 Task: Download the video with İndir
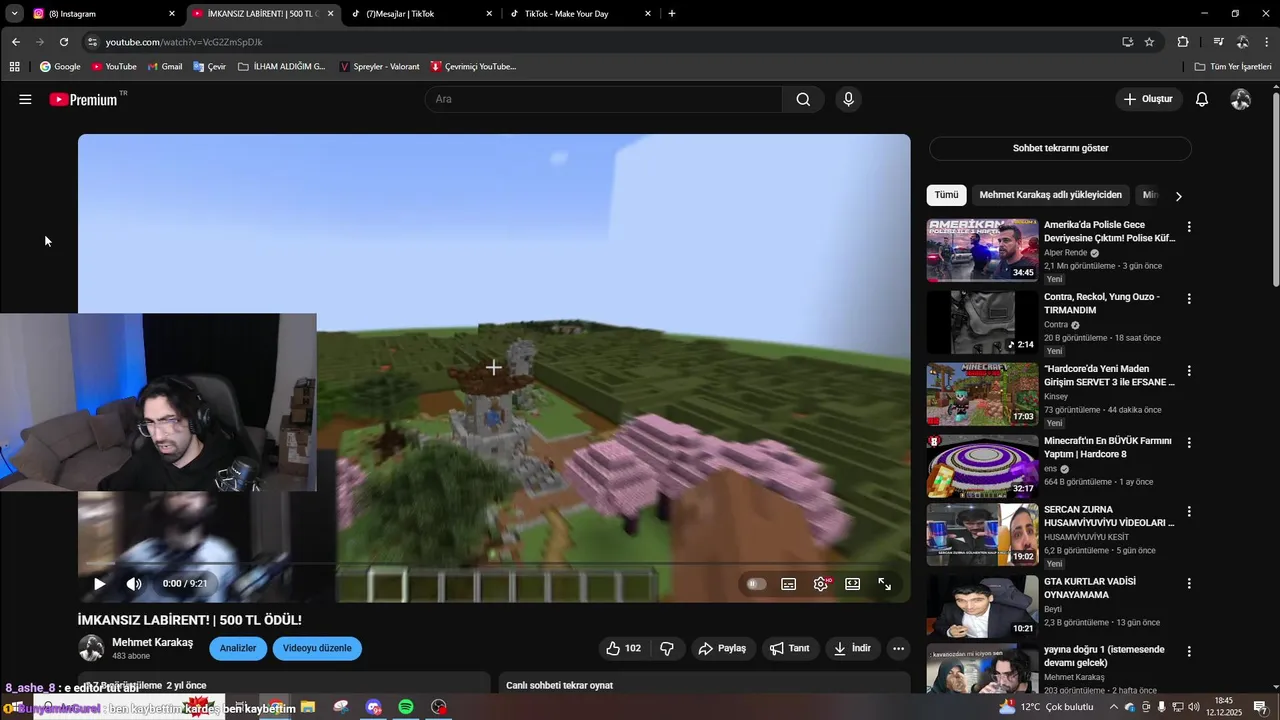[x=852, y=648]
